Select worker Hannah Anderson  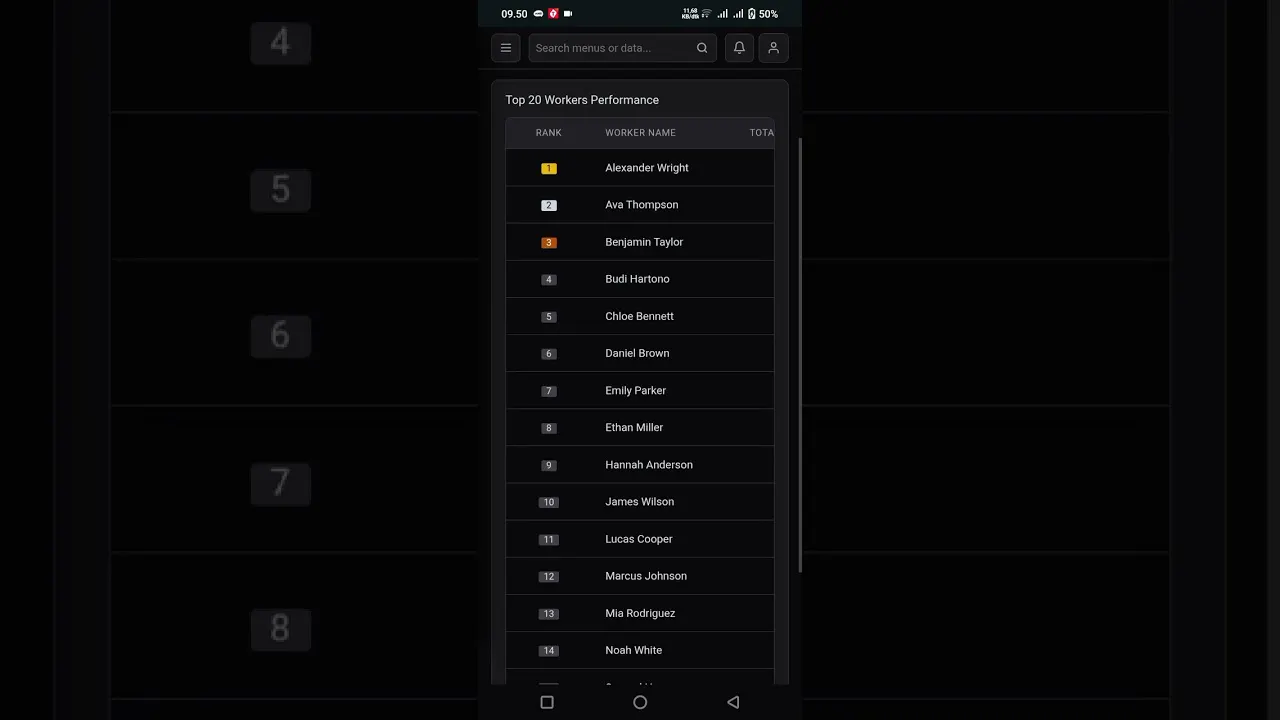pos(649,465)
